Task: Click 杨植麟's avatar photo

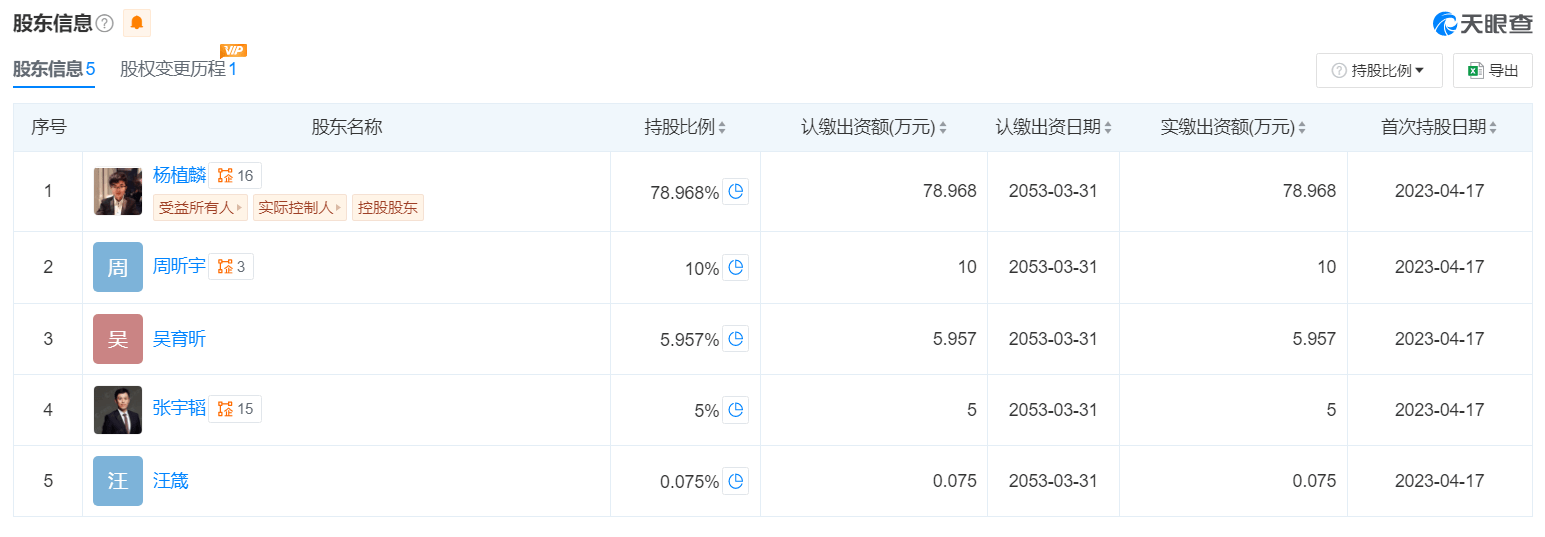Action: tap(118, 191)
